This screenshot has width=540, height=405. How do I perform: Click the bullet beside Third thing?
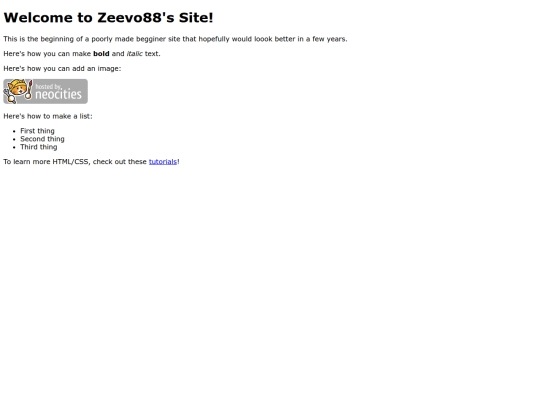tap(14, 147)
